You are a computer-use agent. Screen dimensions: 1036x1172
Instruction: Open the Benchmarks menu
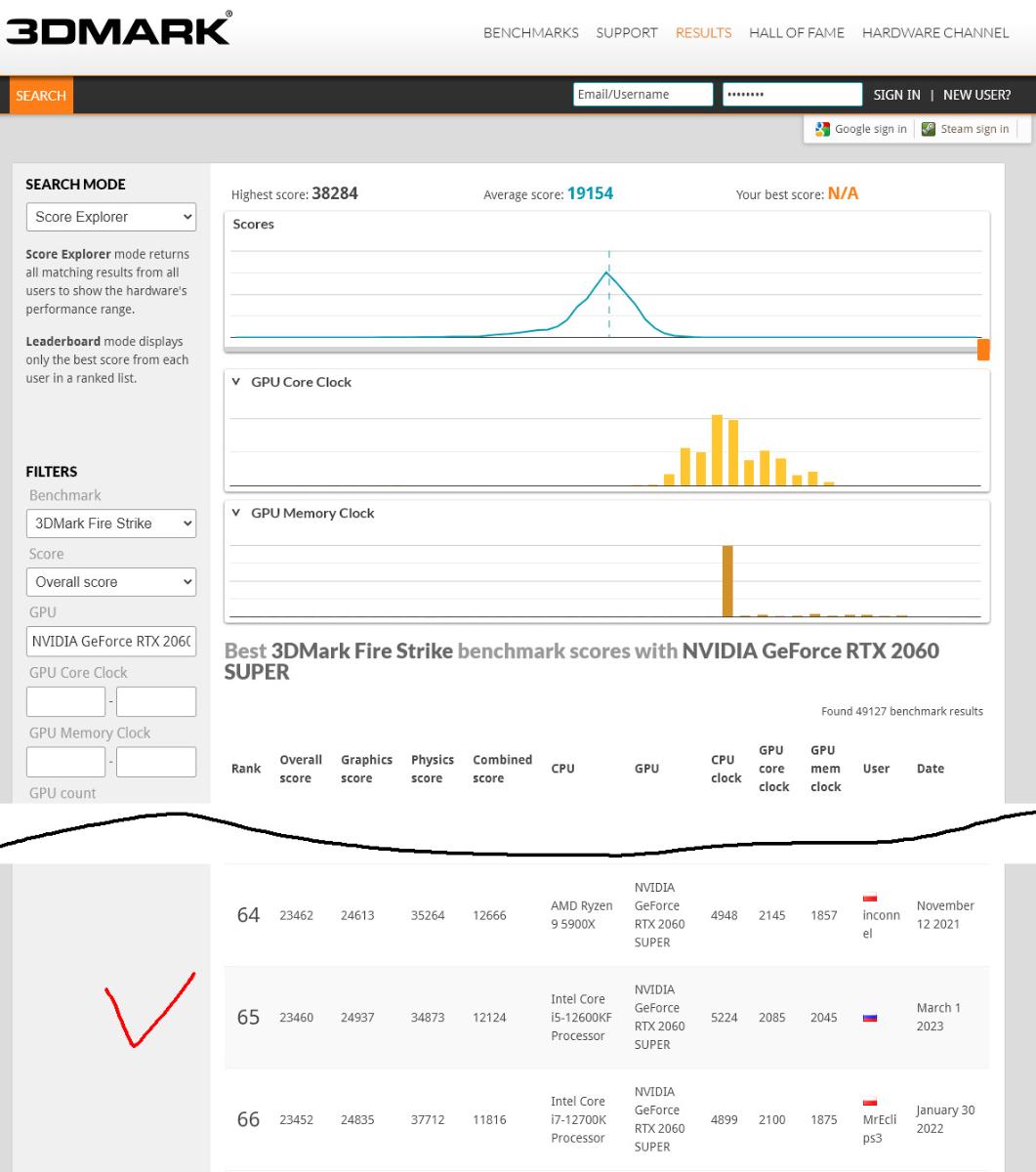coord(531,32)
